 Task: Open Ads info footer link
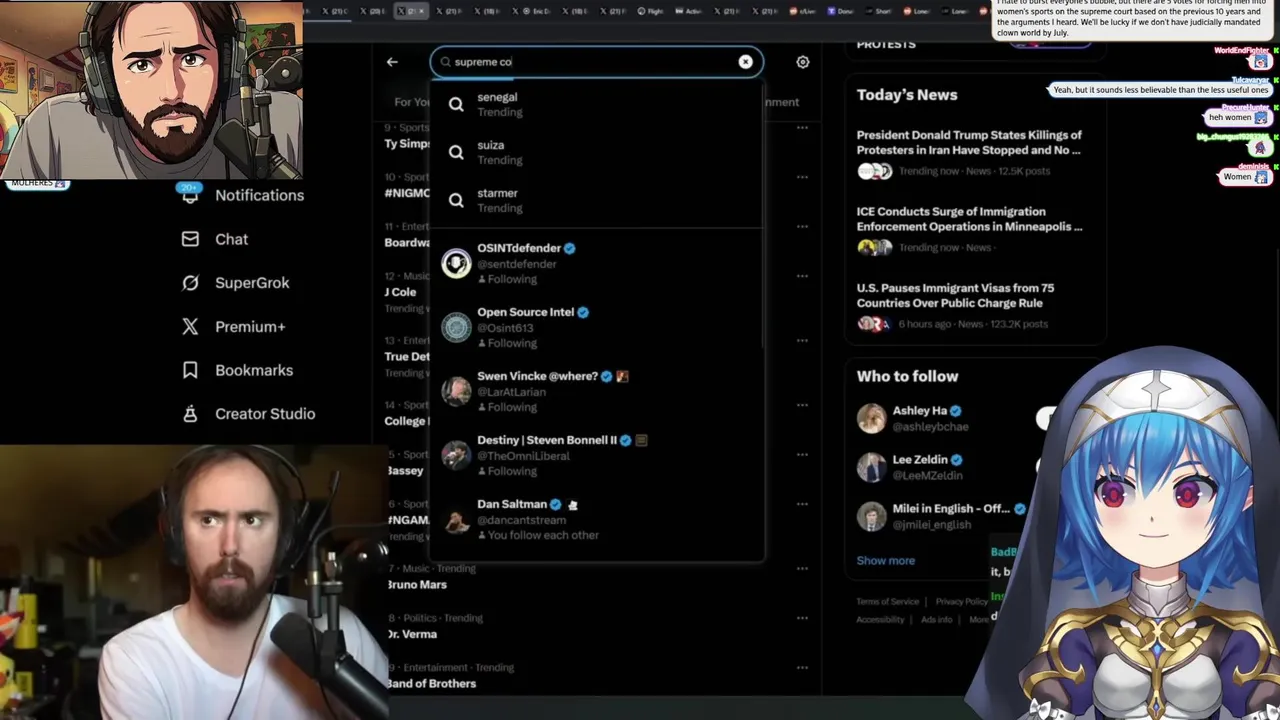pyautogui.click(x=937, y=620)
